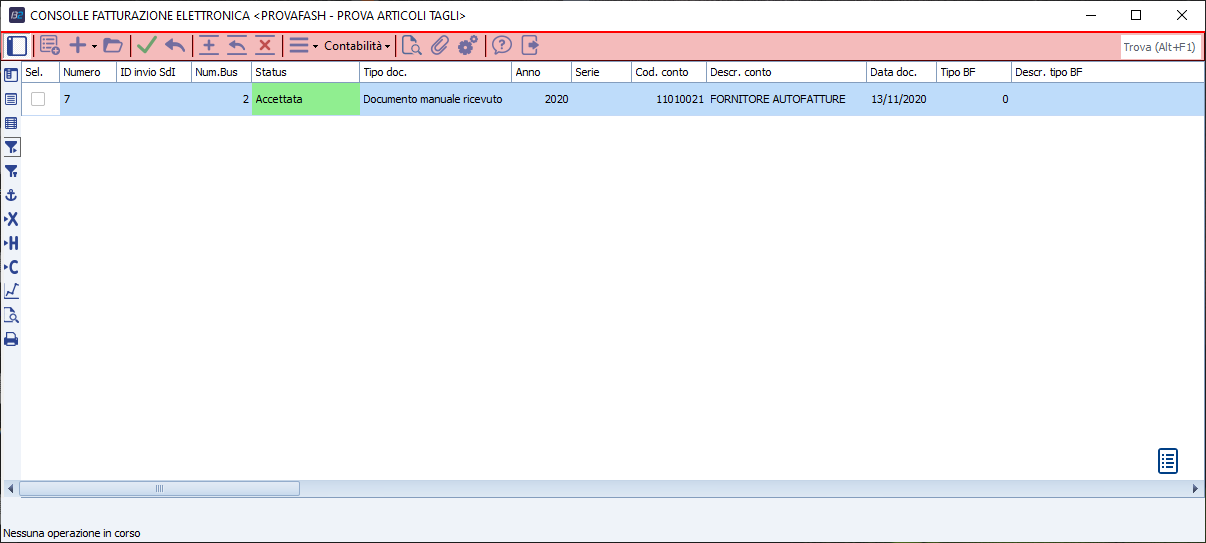Click the undo arrow icon after checkmark
1206x543 pixels.
[175, 45]
